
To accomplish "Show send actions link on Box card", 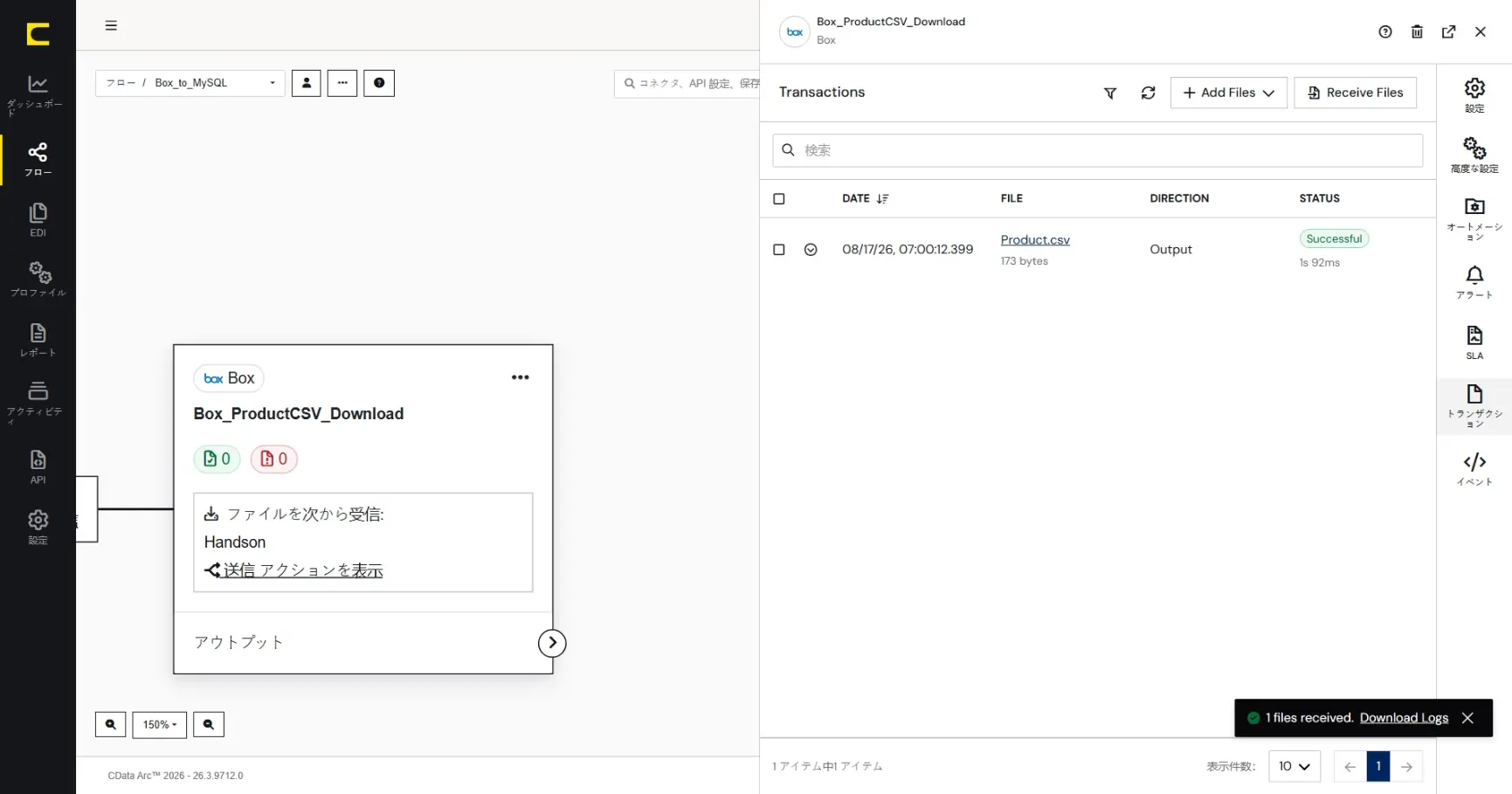I will (294, 570).
